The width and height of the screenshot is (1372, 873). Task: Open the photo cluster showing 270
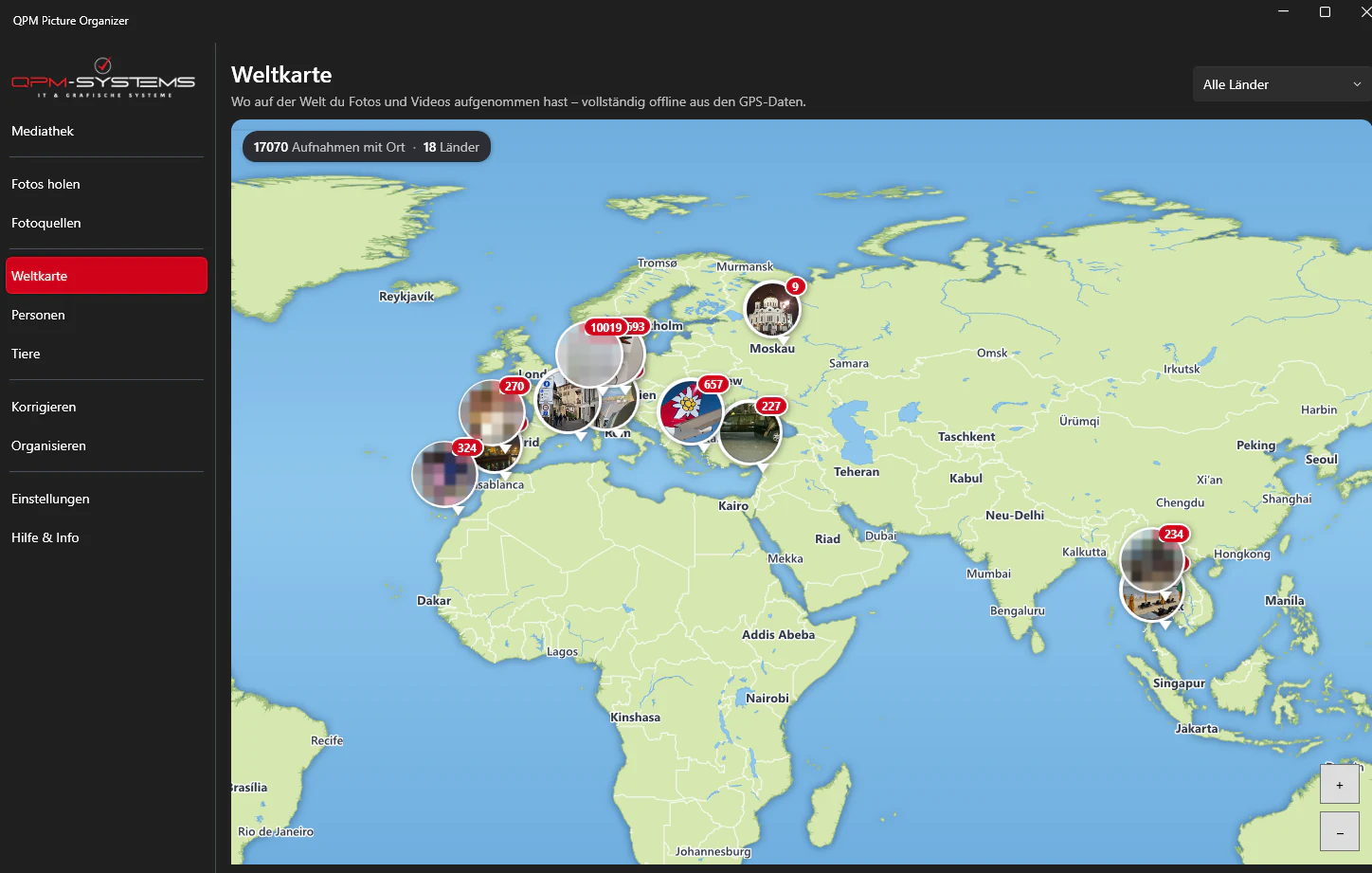pos(492,411)
